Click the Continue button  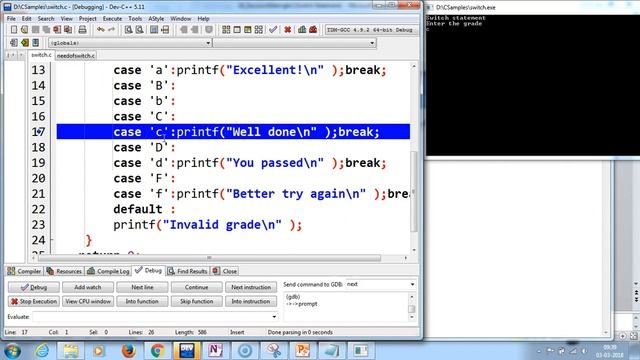(x=196, y=287)
